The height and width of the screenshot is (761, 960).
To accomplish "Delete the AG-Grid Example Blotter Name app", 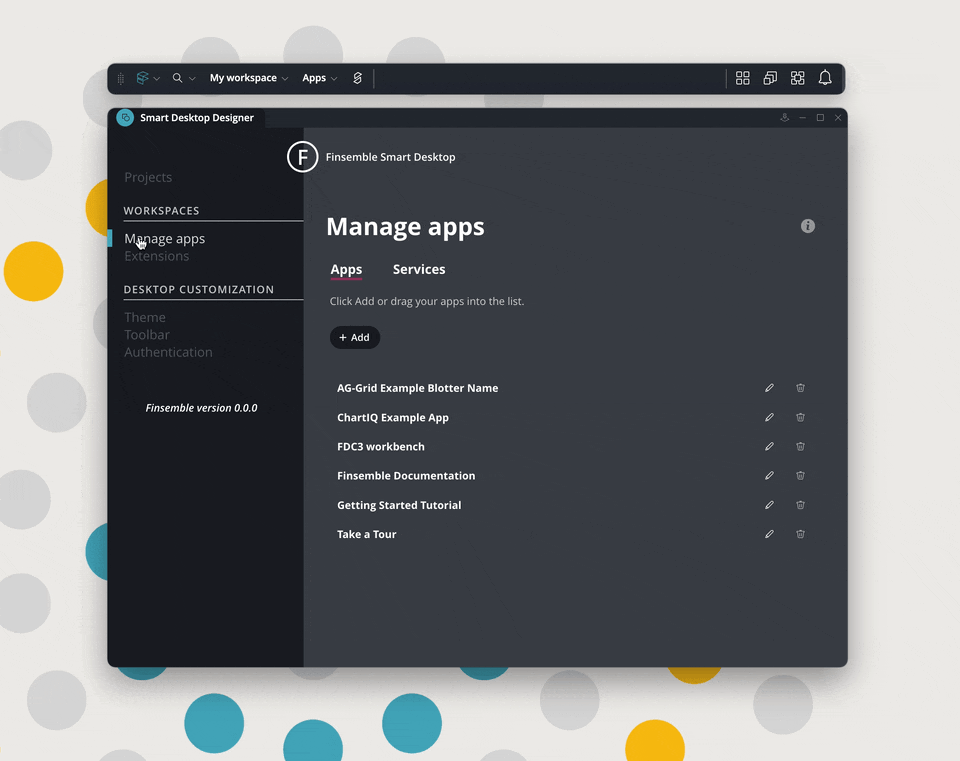I will pos(800,388).
